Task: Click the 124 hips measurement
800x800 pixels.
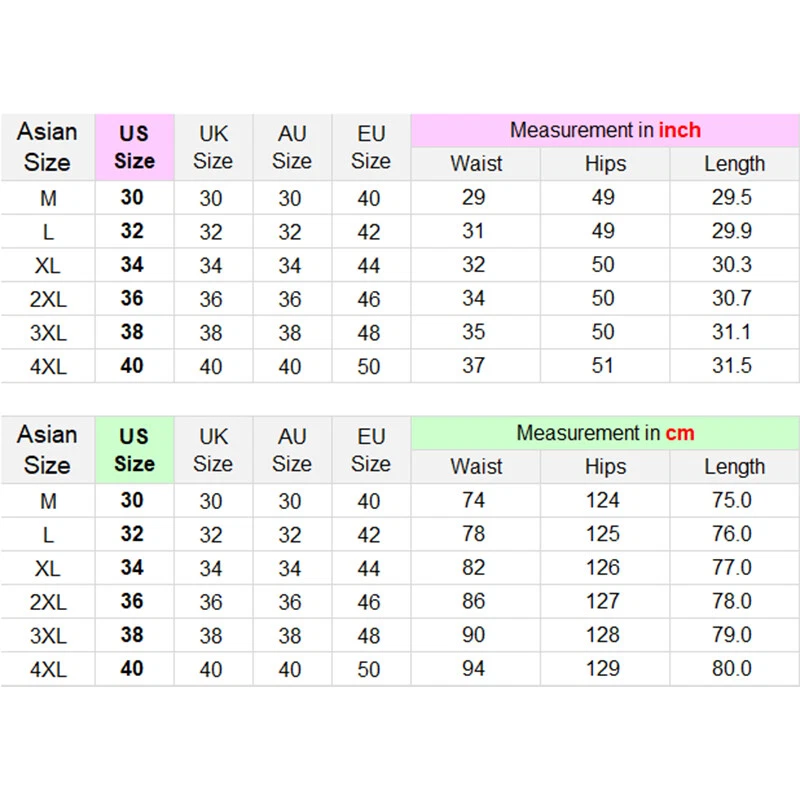Action: (x=603, y=500)
